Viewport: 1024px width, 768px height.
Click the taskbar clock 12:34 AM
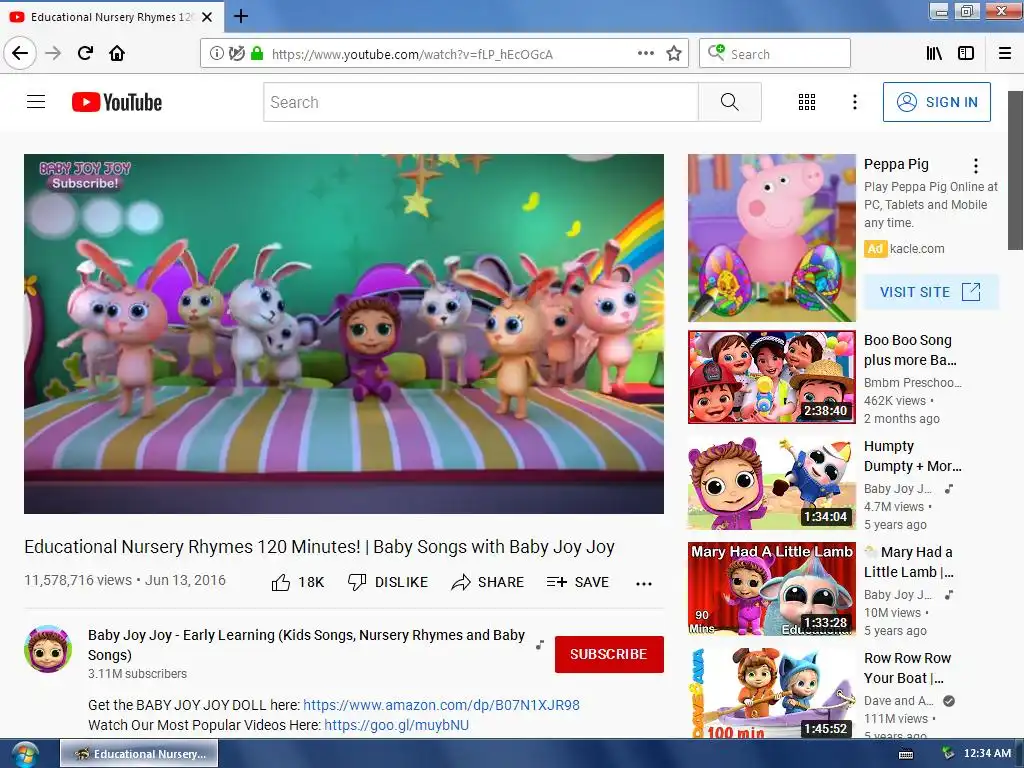click(x=987, y=753)
